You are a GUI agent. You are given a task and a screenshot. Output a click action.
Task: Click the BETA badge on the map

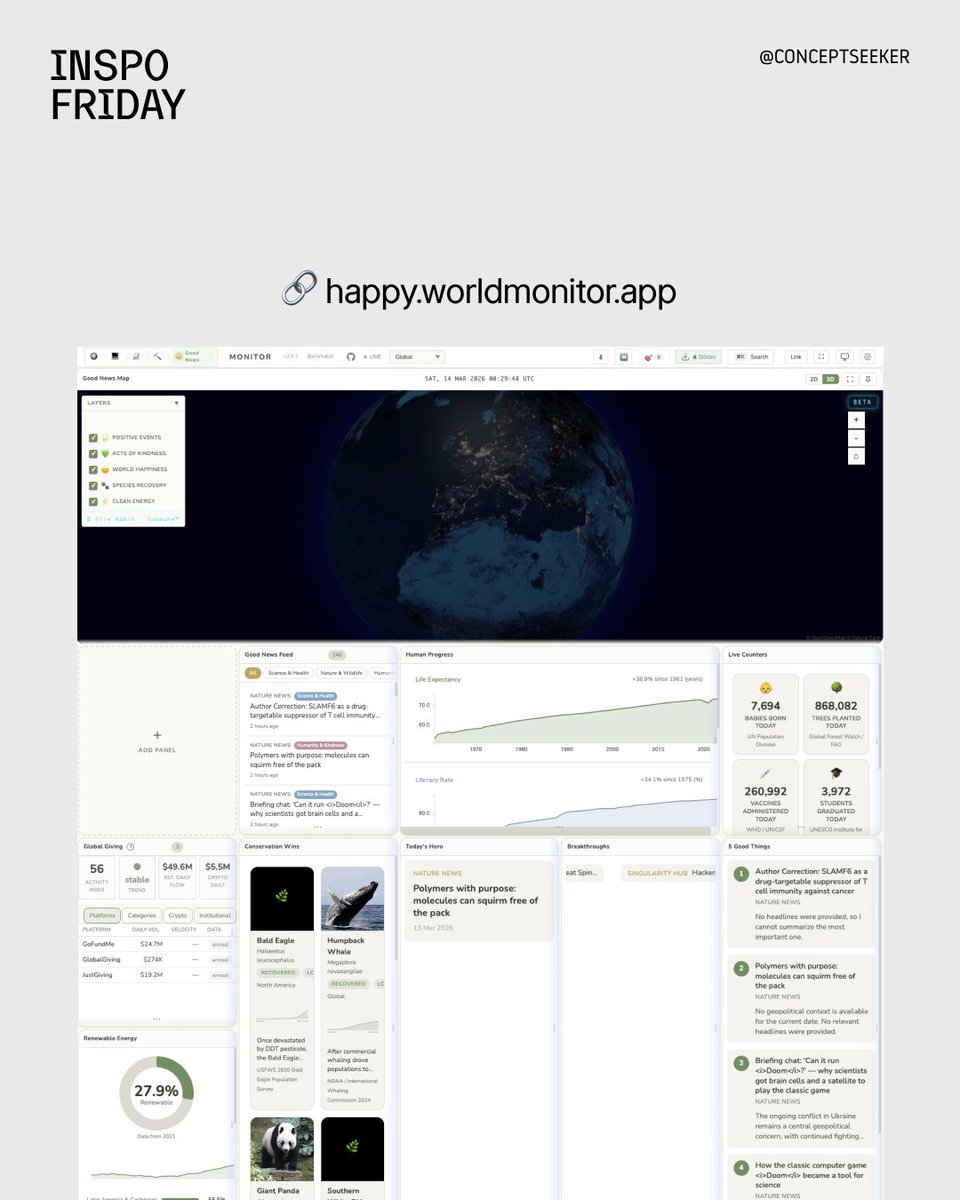(861, 402)
